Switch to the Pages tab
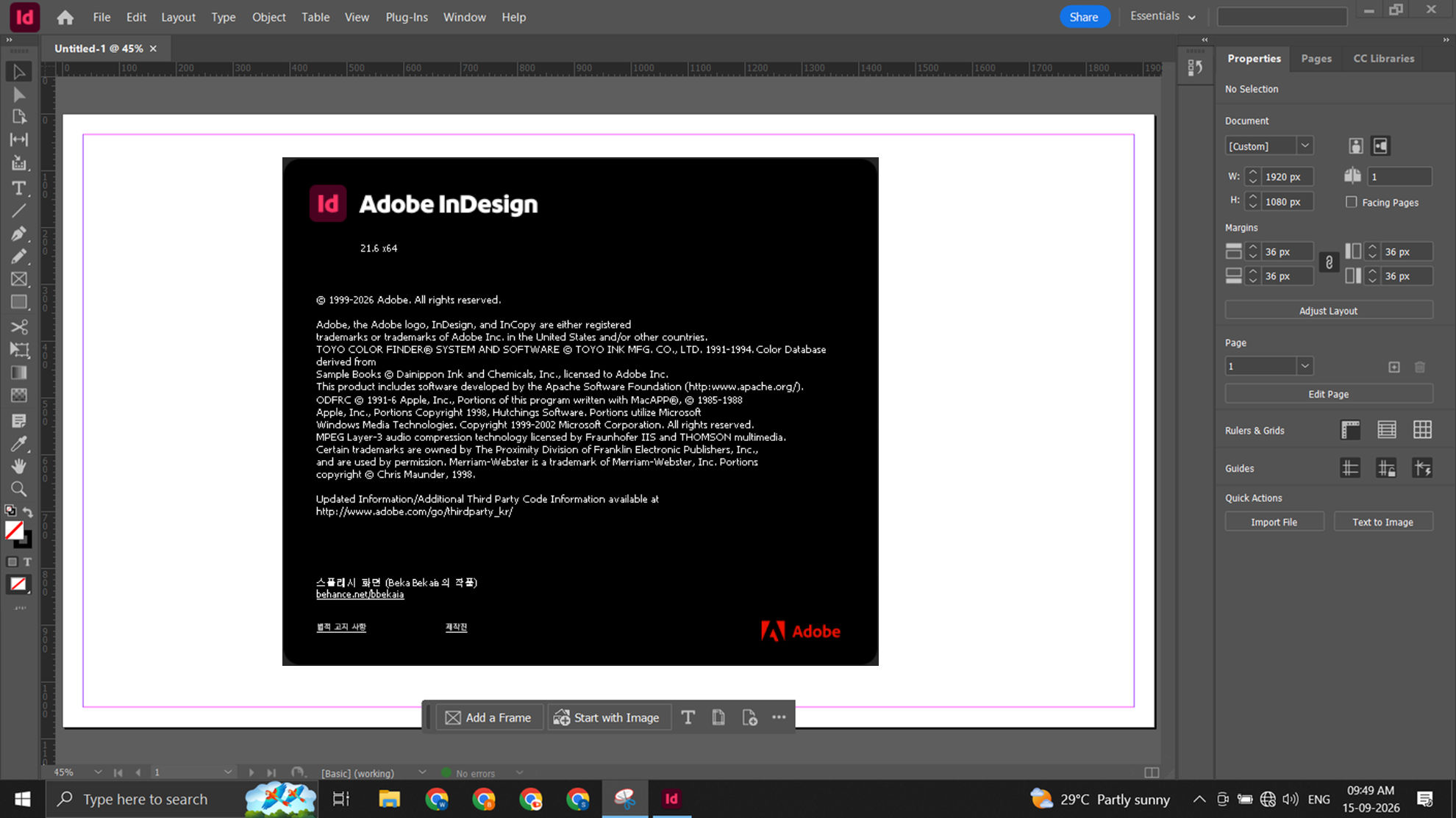 (1316, 58)
